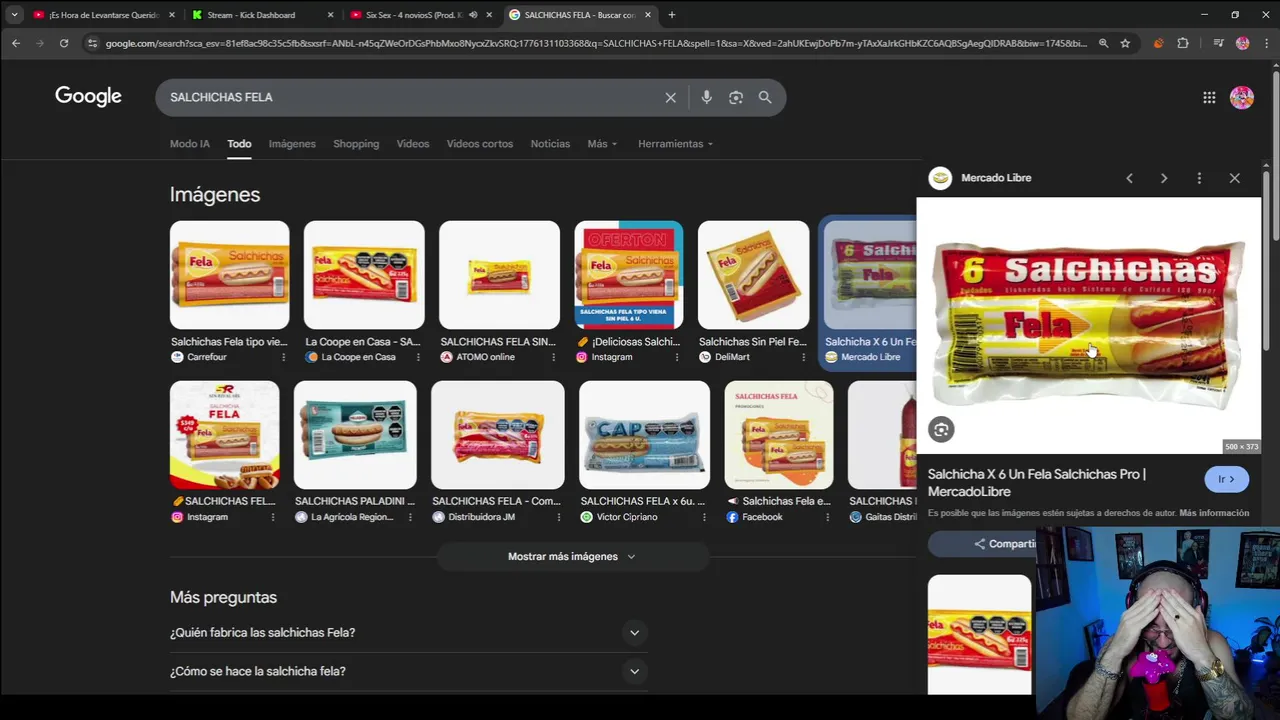The width and height of the screenshot is (1280, 720).
Task: Open the browser extensions puzzle icon
Action: [x=1183, y=43]
